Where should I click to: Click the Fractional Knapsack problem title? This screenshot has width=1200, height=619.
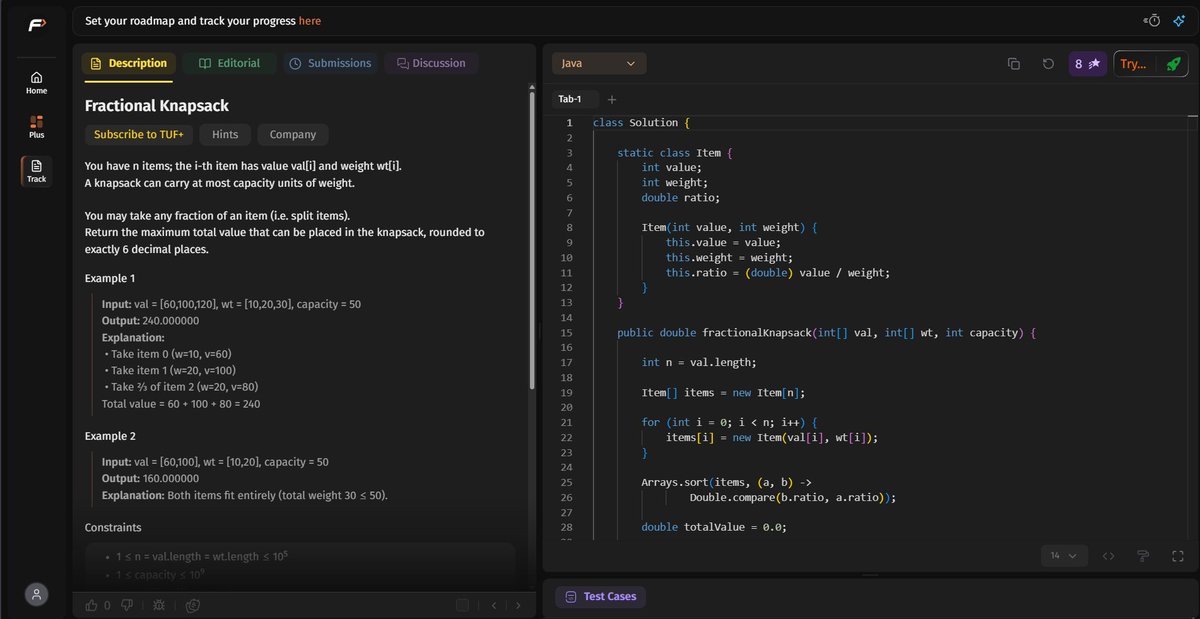pos(157,105)
